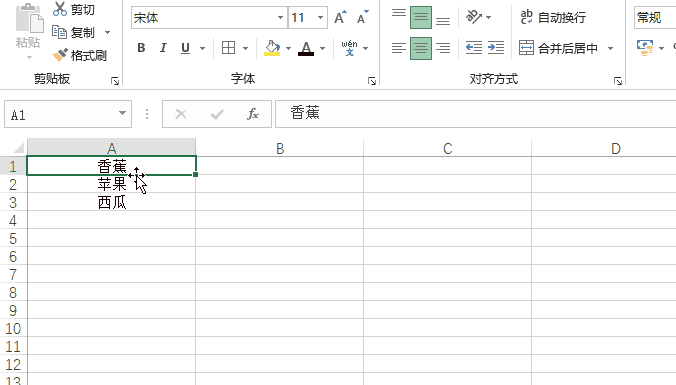Screen dimensions: 676x385
Task: Click the formula bar containing 香蕉
Action: coord(476,114)
